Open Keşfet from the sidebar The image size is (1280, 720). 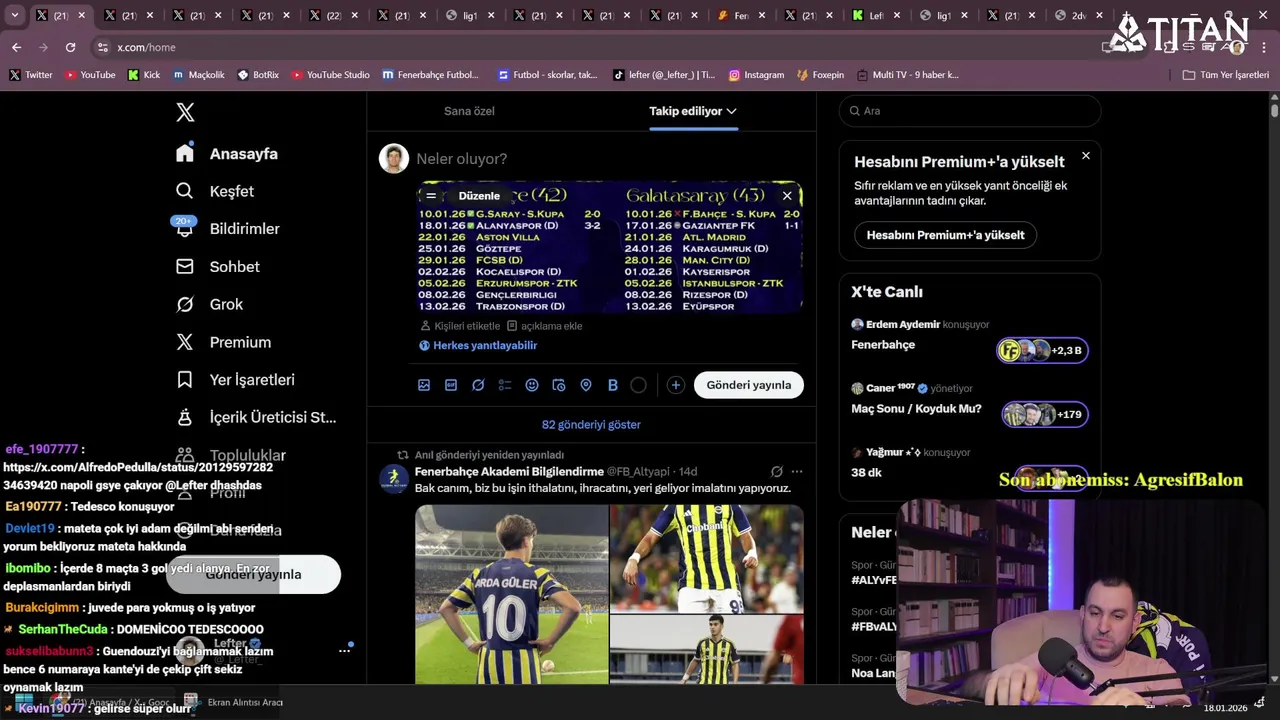click(x=215, y=191)
